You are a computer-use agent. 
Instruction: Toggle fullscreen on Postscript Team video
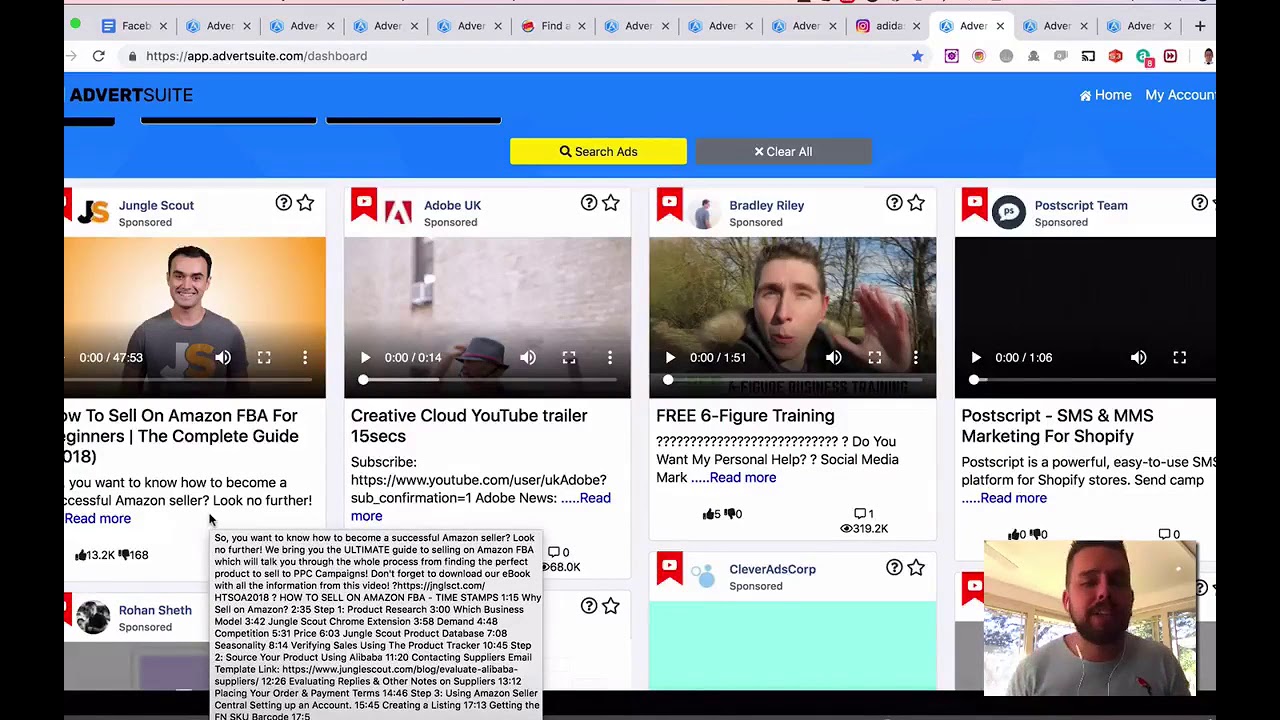pos(1179,357)
